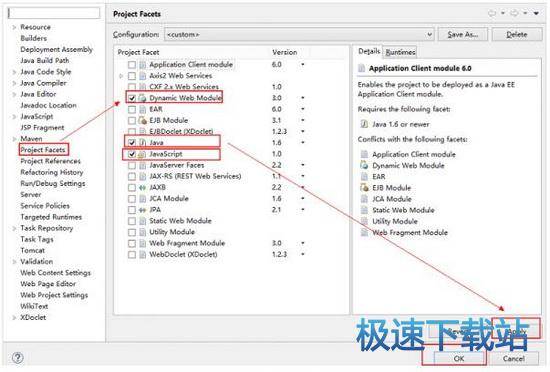Click the EJB Module icon in Details conflicts

coord(364,188)
